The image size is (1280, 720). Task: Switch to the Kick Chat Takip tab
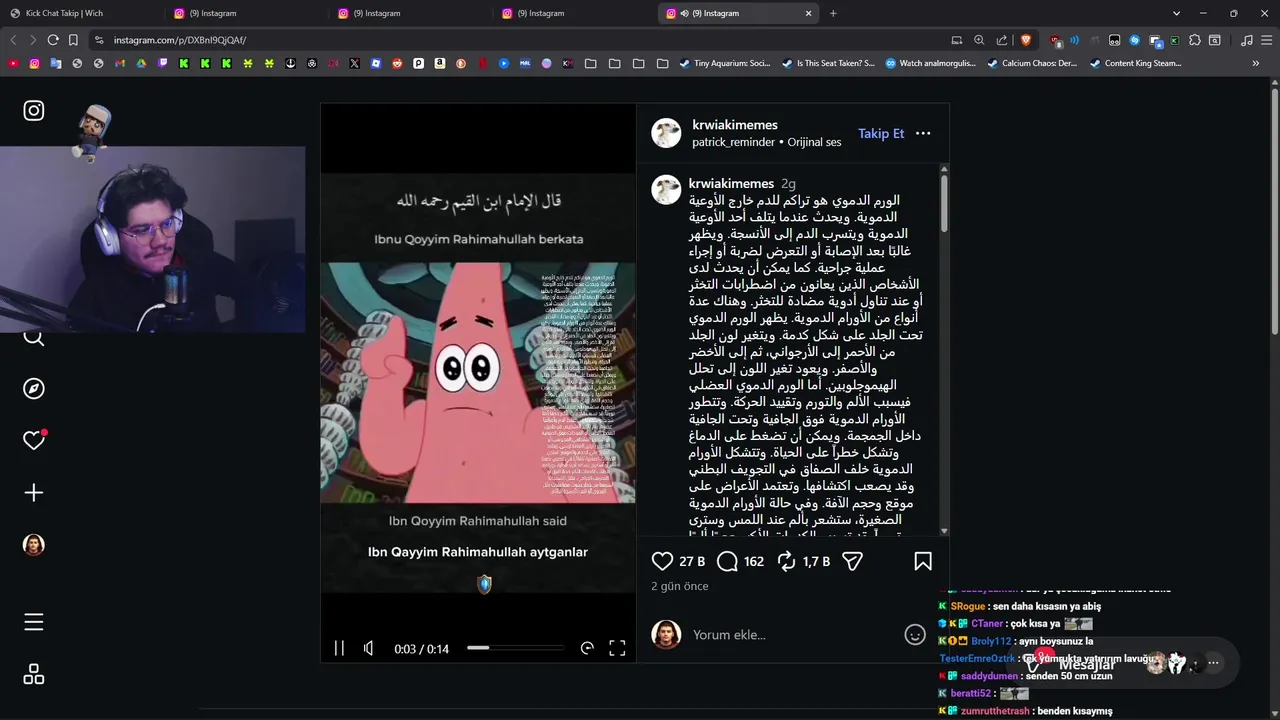coord(82,13)
